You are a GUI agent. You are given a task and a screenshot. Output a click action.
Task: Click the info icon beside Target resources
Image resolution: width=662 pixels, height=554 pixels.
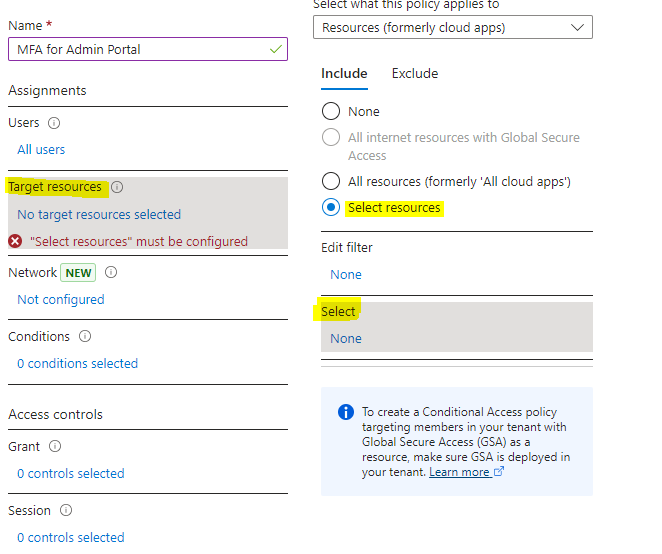pyautogui.click(x=117, y=187)
